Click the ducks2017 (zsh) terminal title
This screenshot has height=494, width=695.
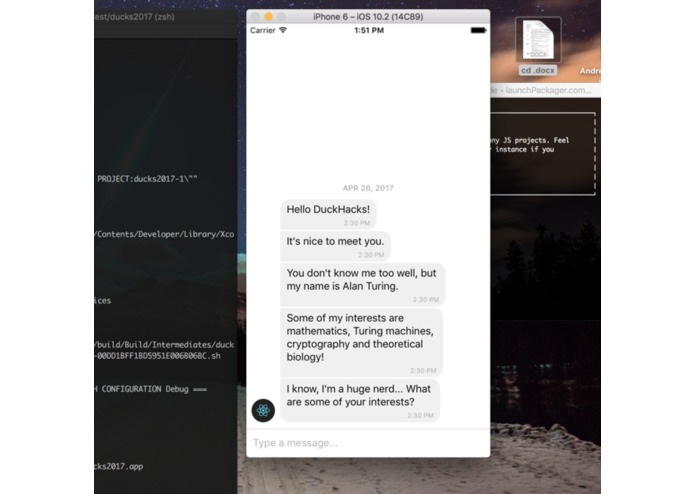tap(135, 17)
